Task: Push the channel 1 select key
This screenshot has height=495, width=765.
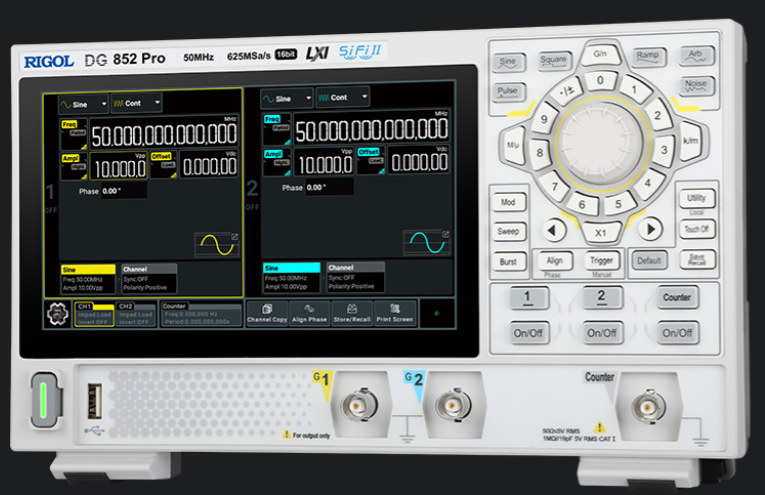Action: pos(528,297)
